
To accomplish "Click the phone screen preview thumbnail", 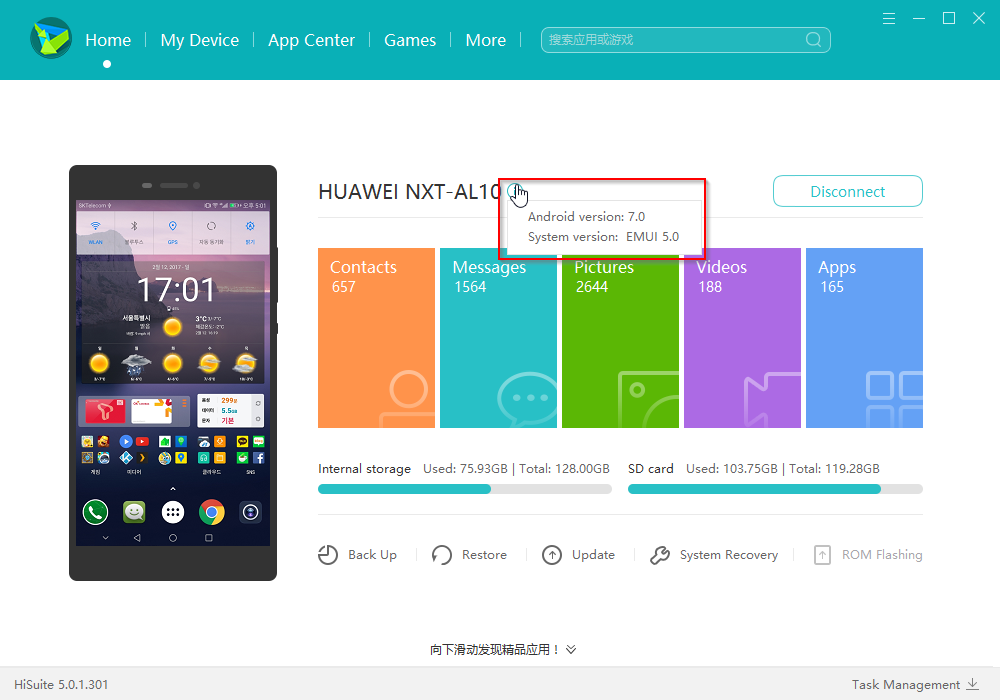I will click(x=173, y=373).
